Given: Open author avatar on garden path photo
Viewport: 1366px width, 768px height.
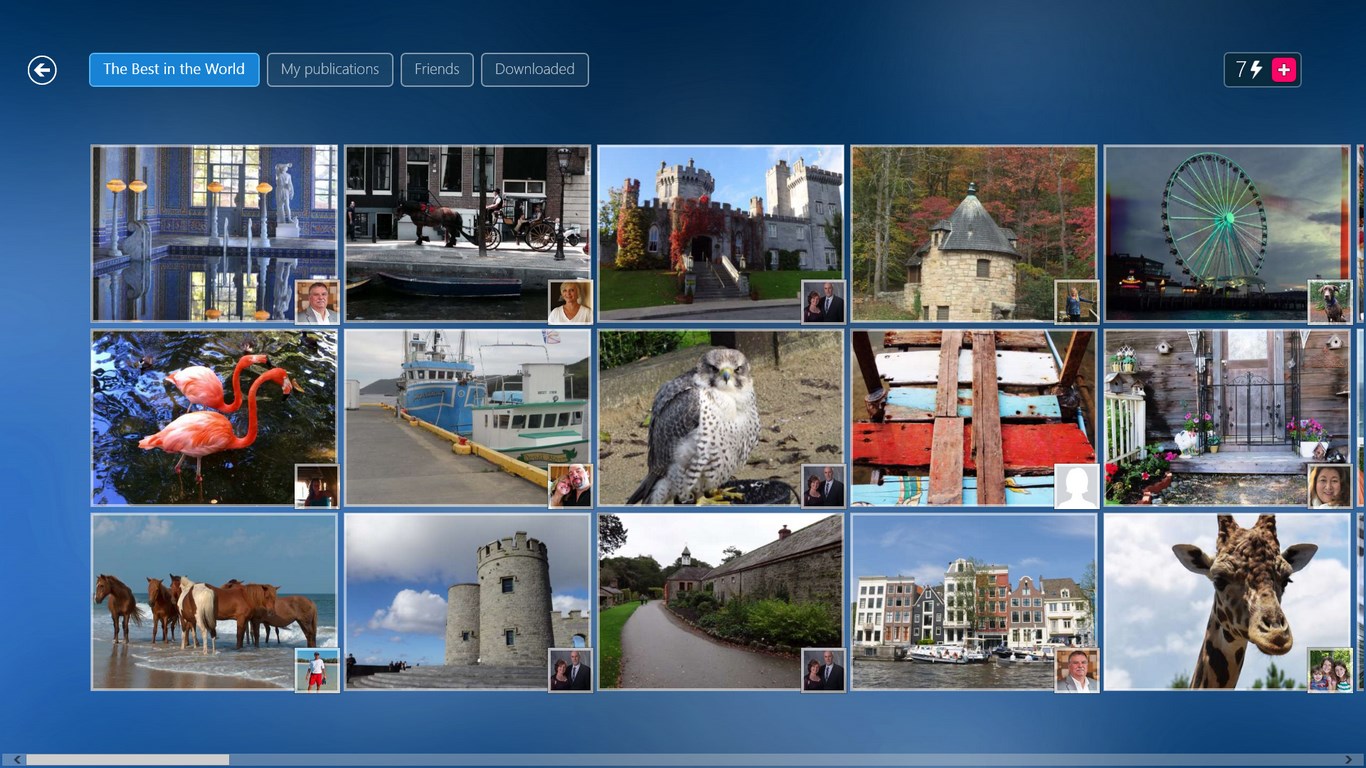Looking at the screenshot, I should point(823,670).
